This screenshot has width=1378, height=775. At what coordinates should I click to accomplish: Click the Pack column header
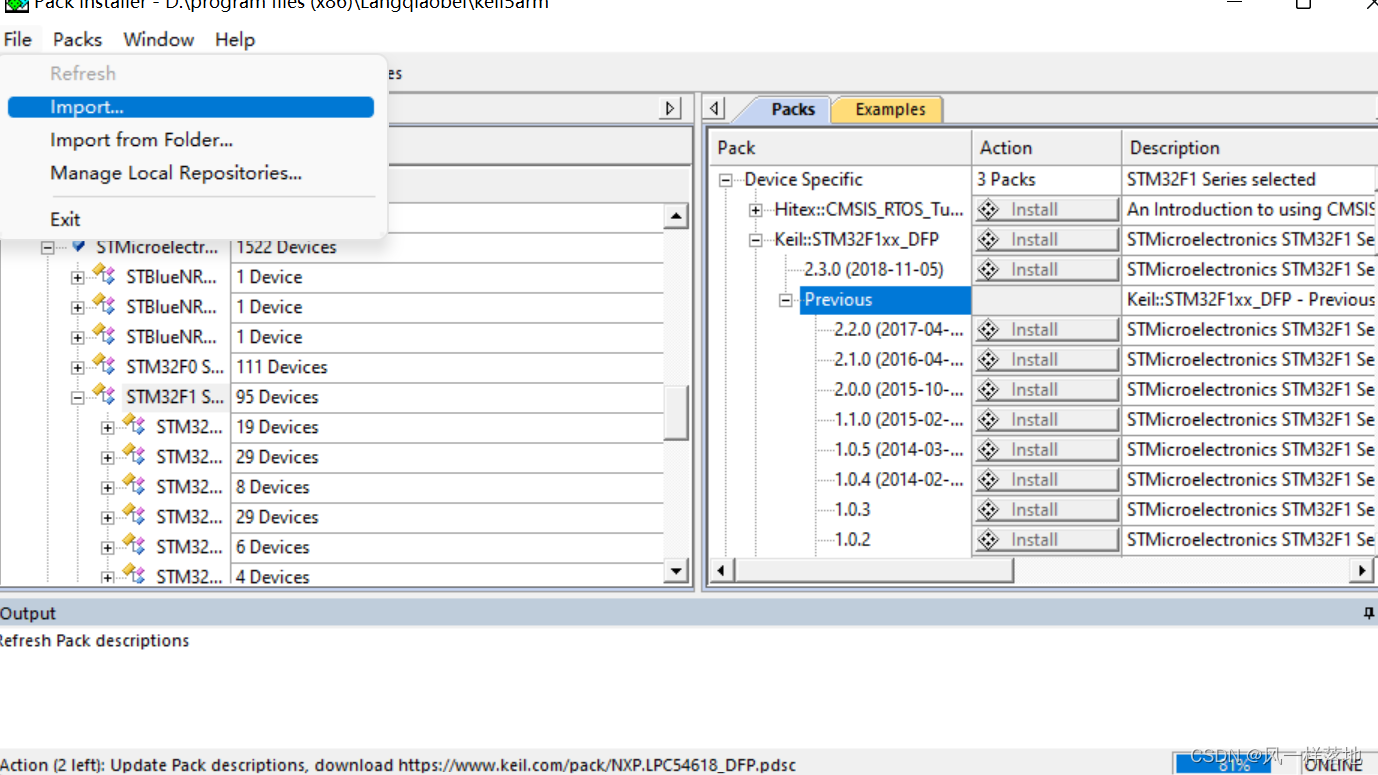click(x=839, y=147)
